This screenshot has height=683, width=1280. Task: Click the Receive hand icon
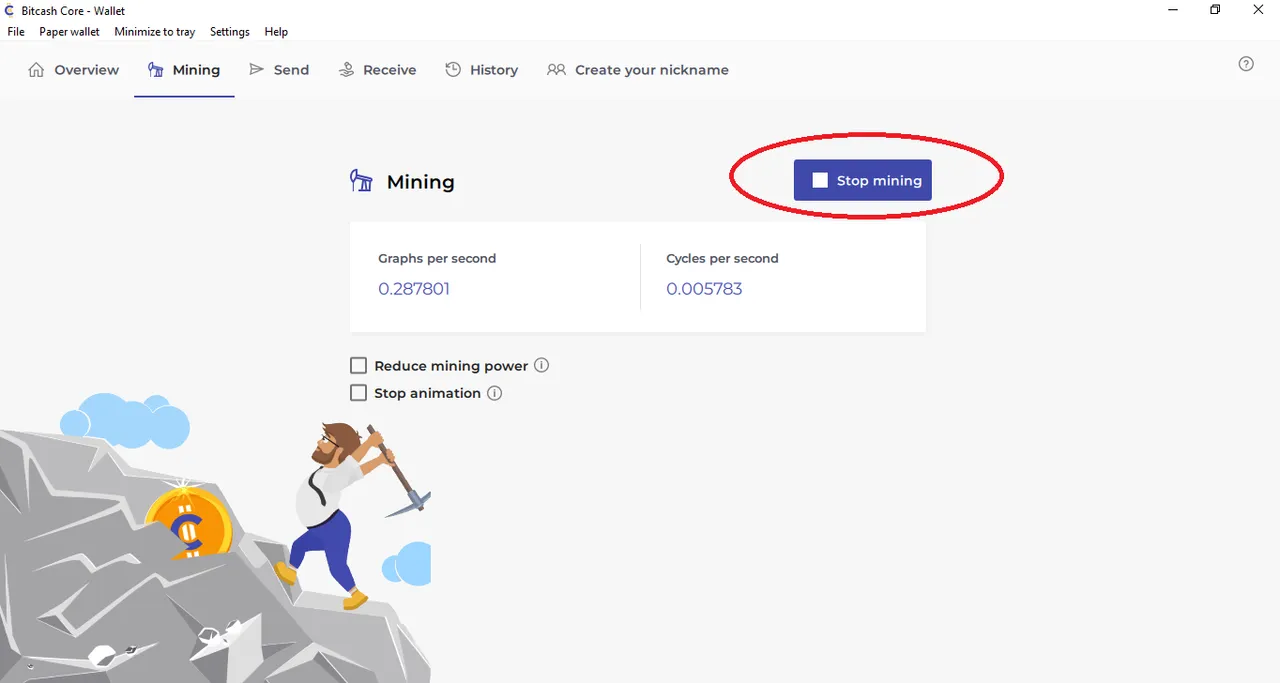347,70
